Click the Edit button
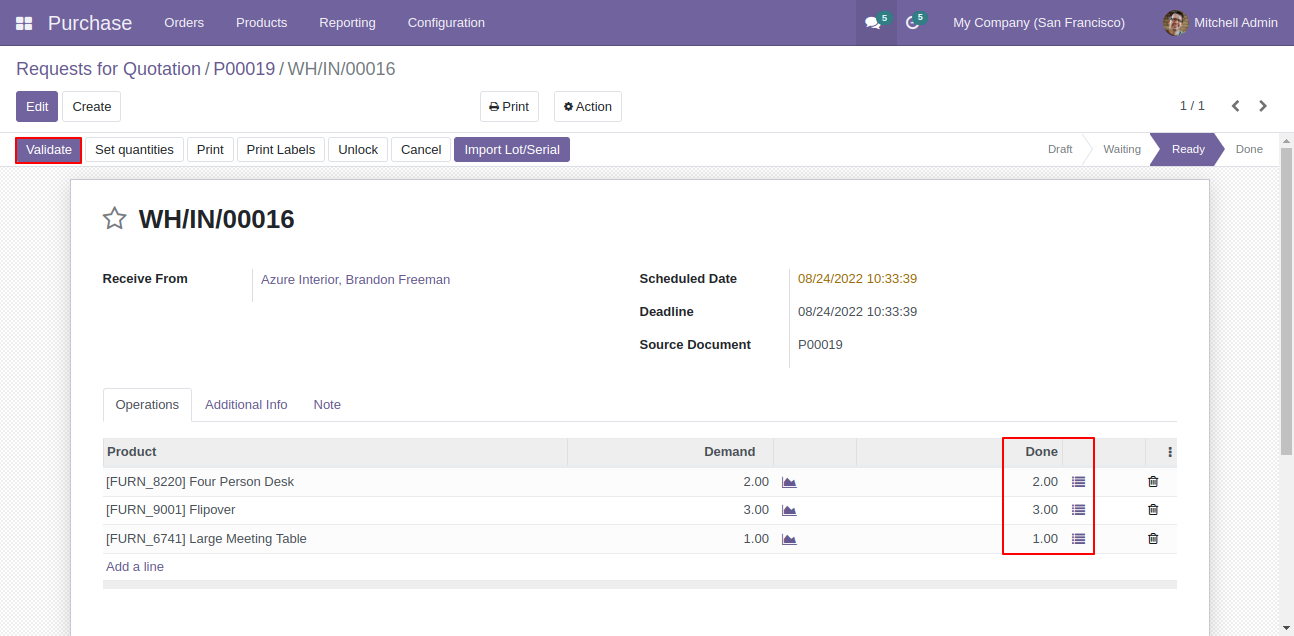Image resolution: width=1294 pixels, height=636 pixels. pos(37,107)
